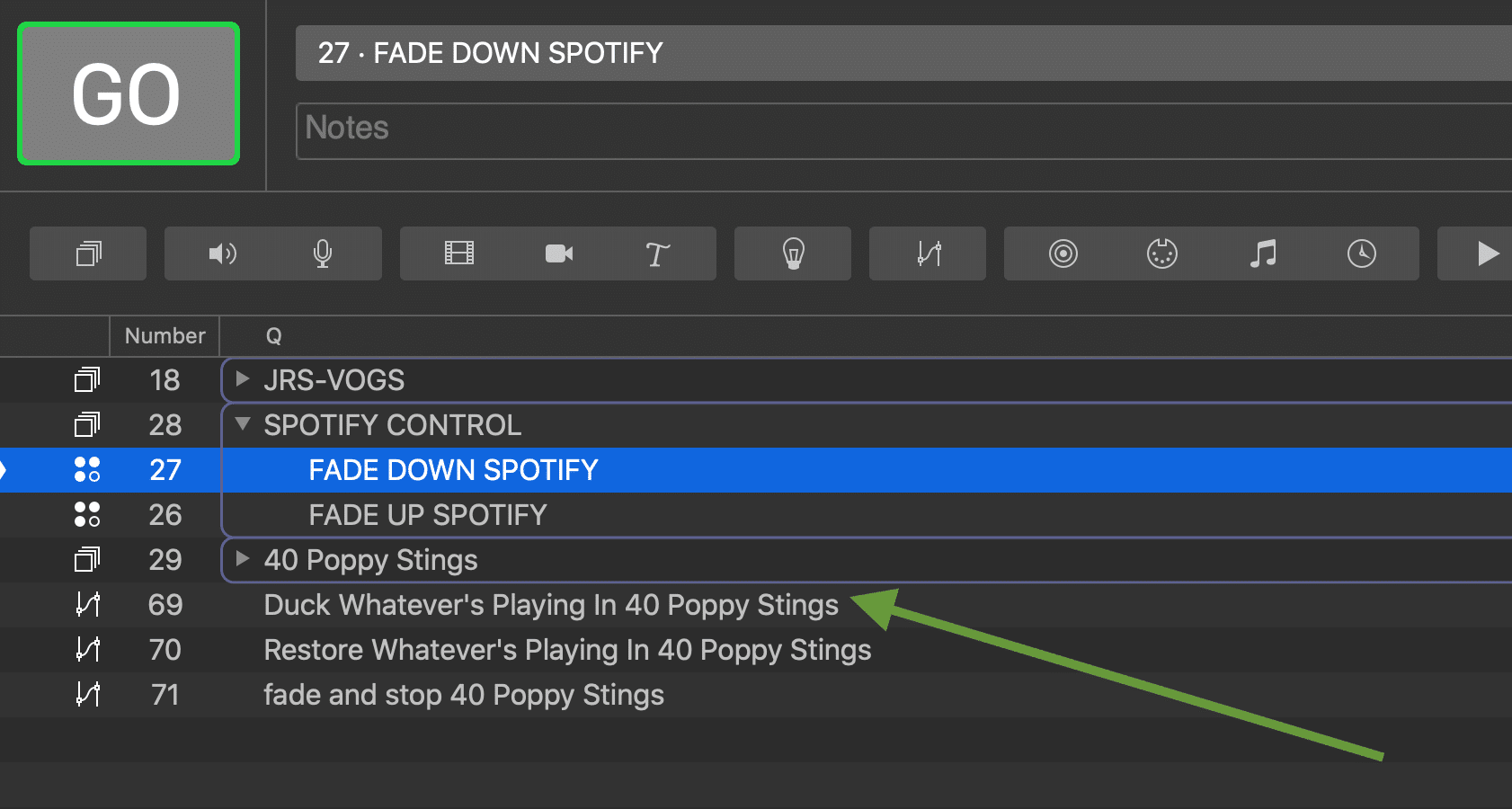Expand the JRS-VOGS group cue

pos(242,378)
